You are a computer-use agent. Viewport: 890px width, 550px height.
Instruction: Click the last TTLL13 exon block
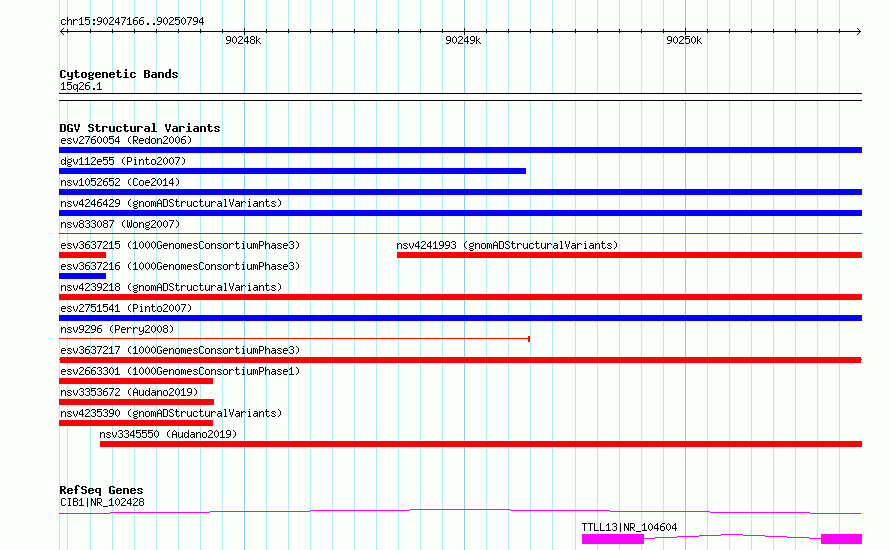pos(842,539)
